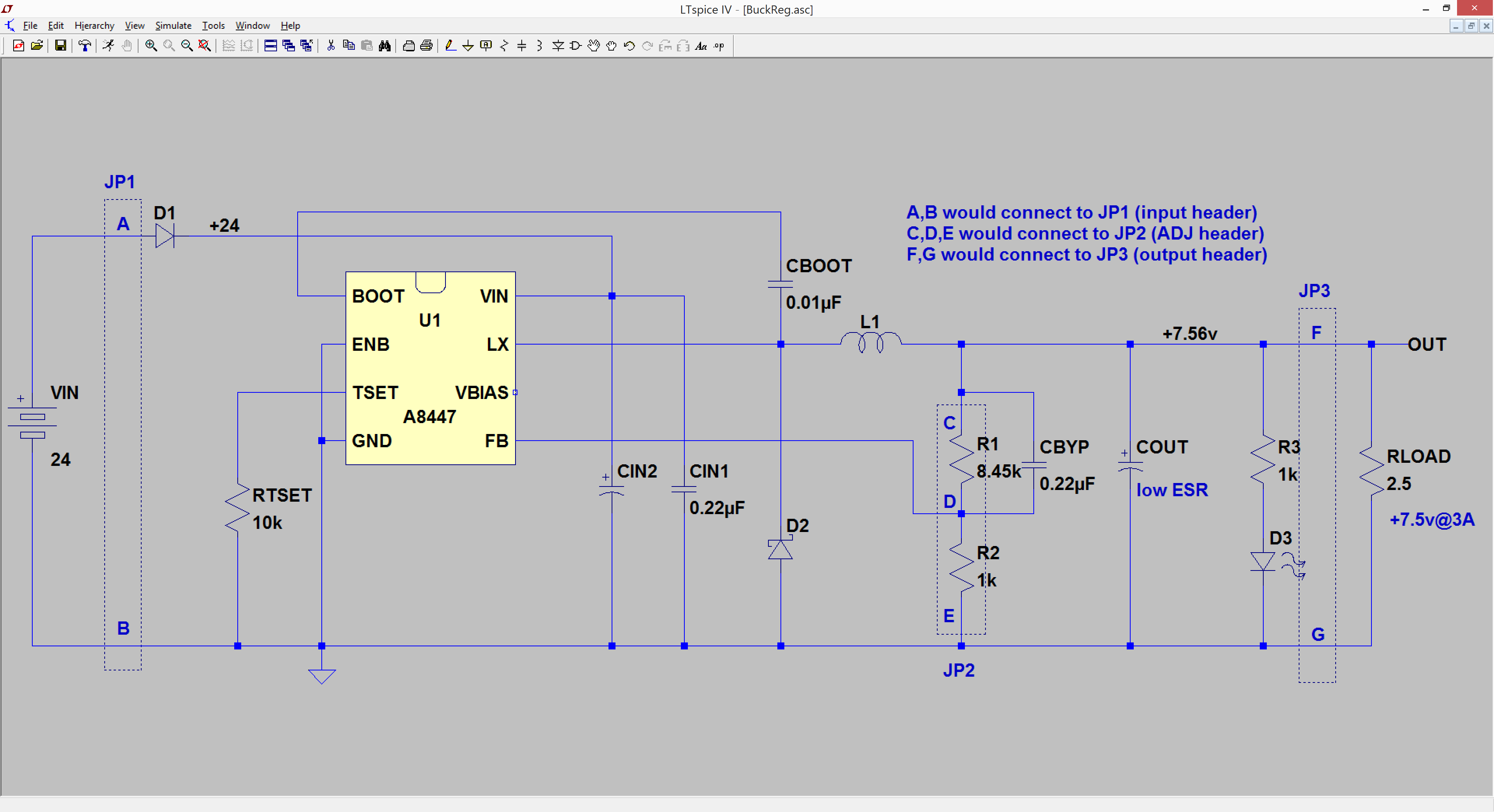Cascade windows using the toolbar icon

[288, 46]
